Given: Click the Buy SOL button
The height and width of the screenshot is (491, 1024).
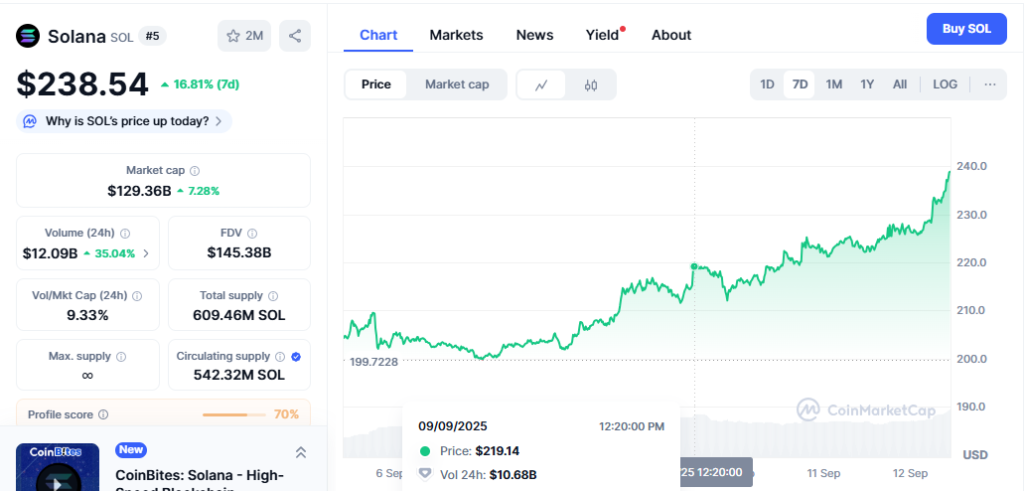Looking at the screenshot, I should tap(967, 29).
